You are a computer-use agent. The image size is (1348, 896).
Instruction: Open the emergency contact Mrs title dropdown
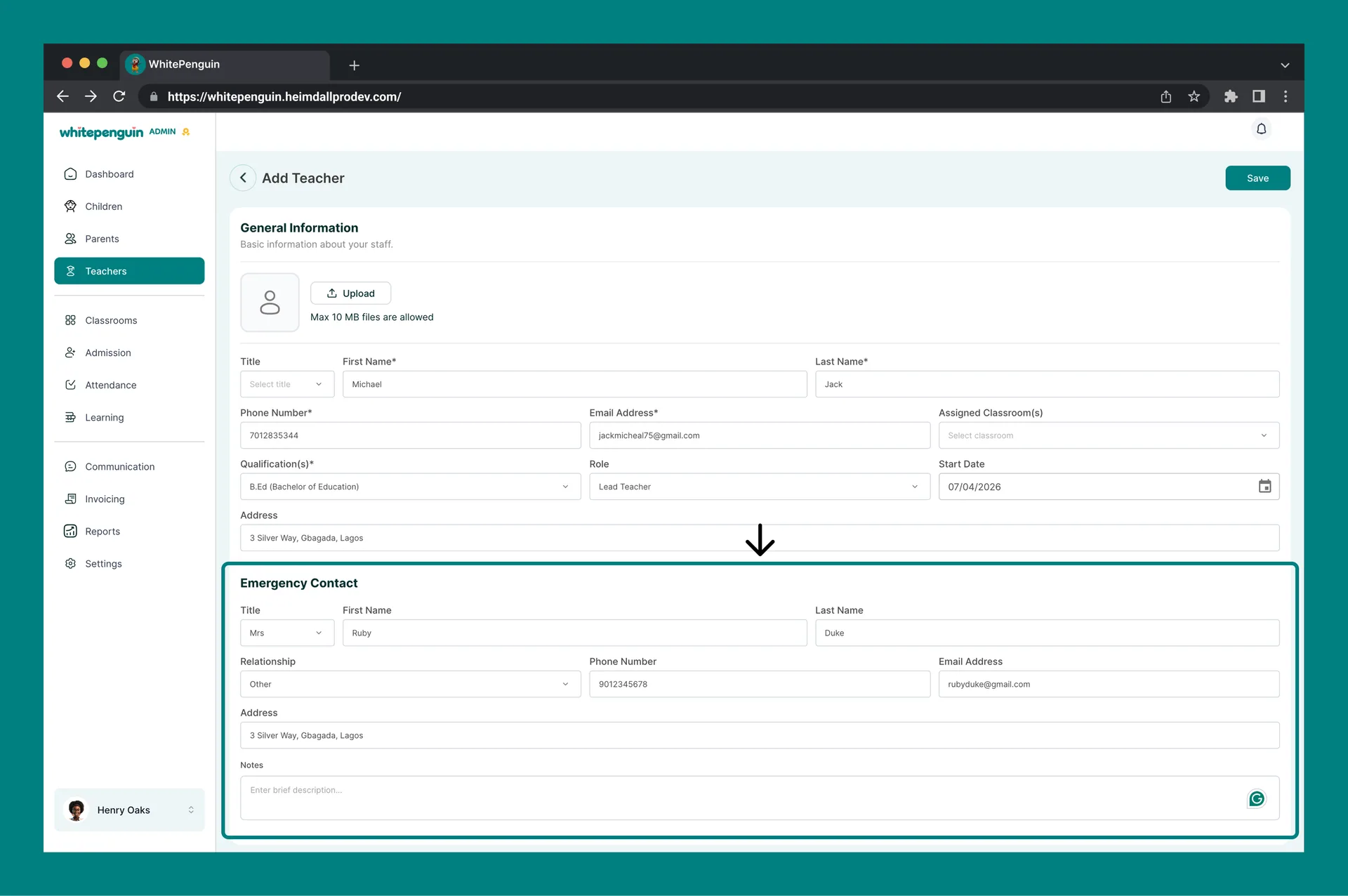287,633
